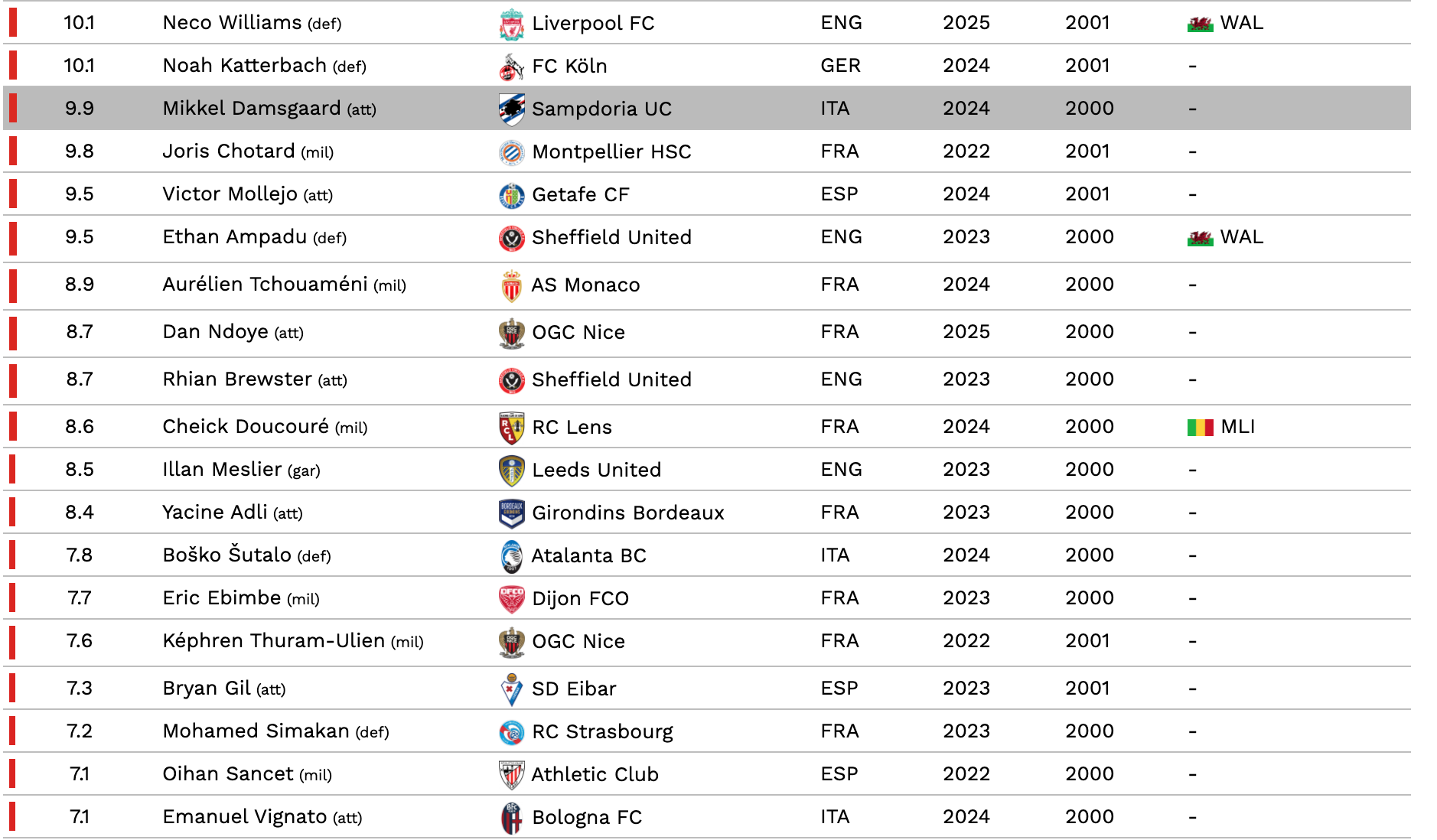Click the Athletic Club crest
1437x840 pixels.
(511, 775)
